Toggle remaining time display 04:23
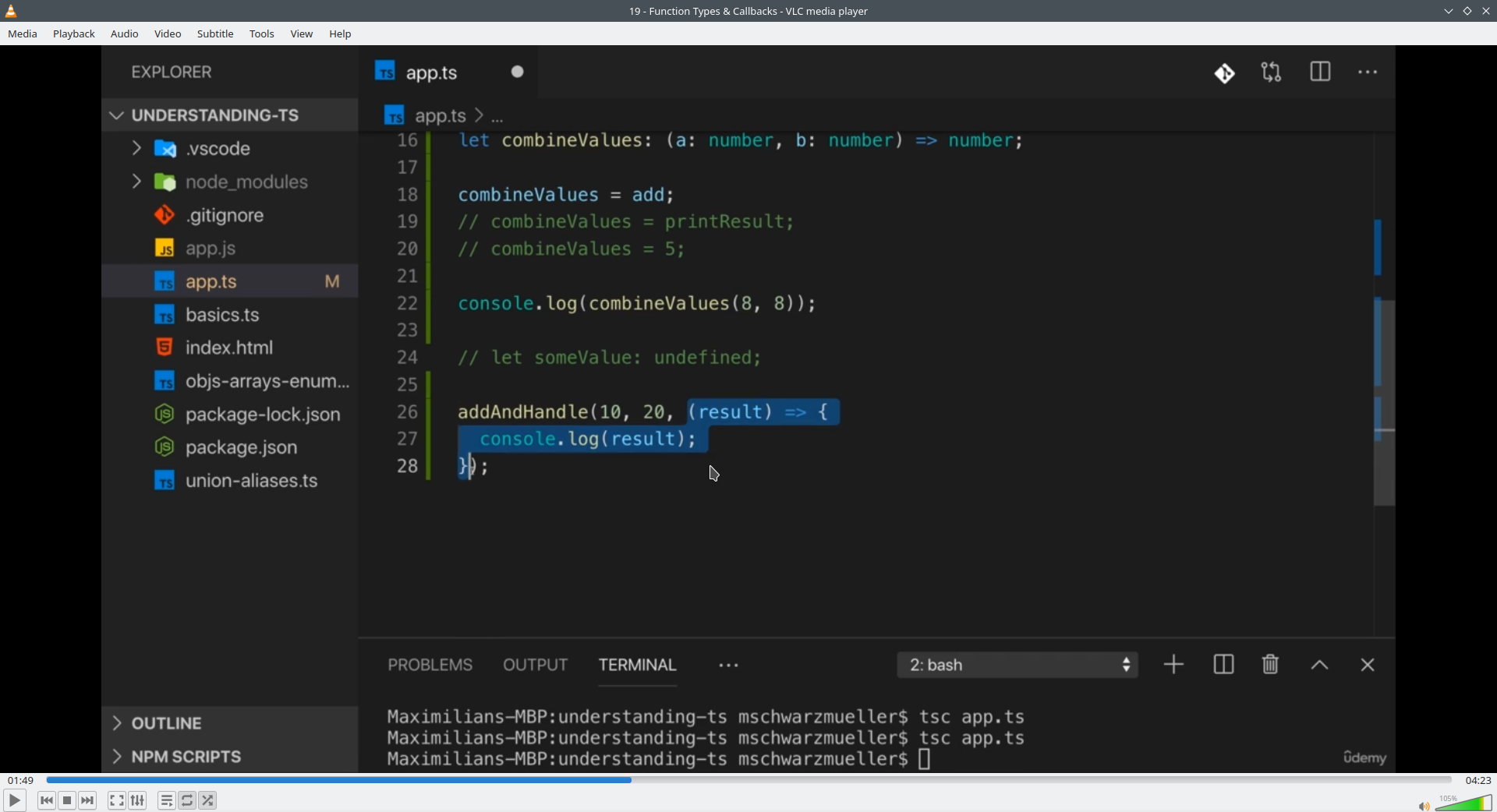 pyautogui.click(x=1478, y=780)
